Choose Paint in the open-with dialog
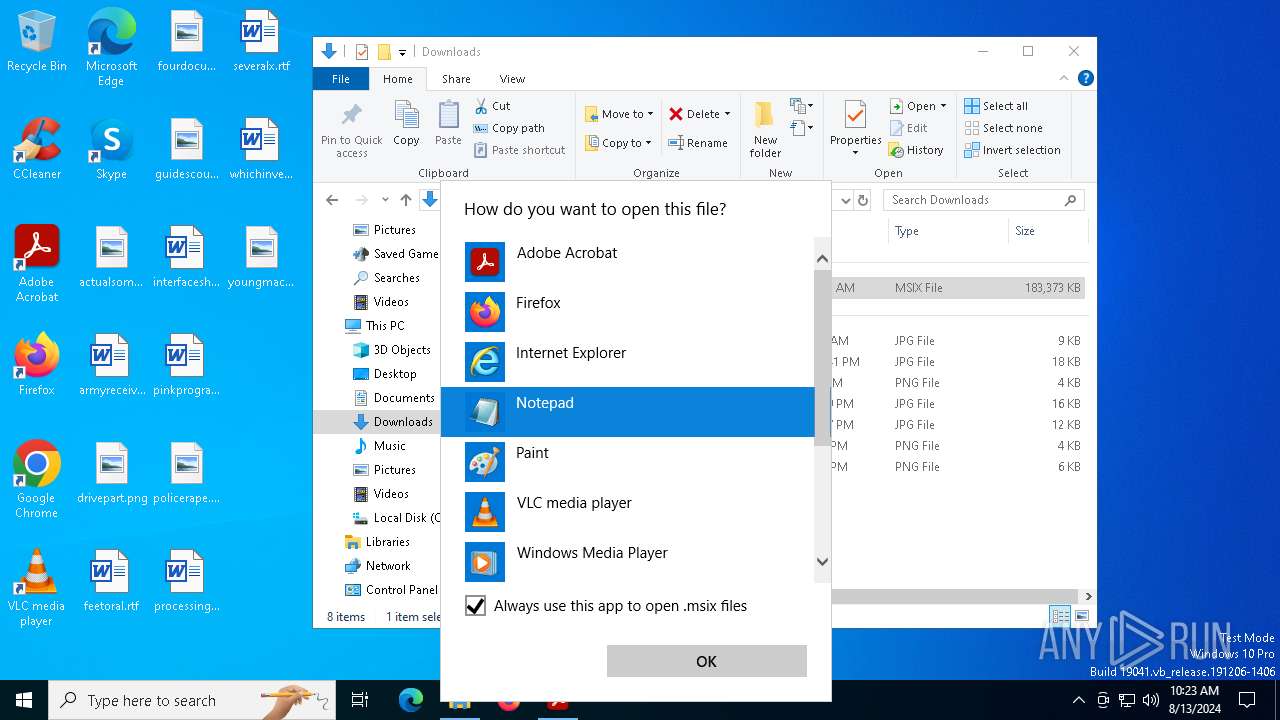 point(628,462)
